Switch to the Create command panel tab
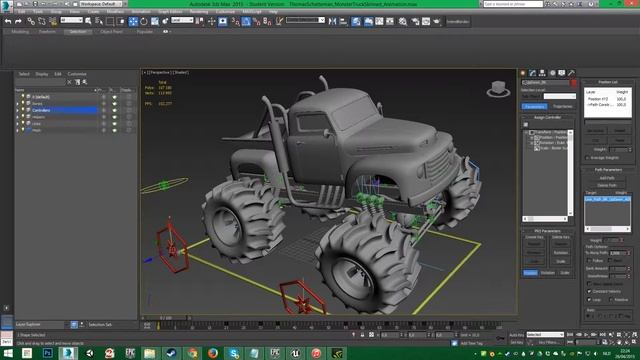Viewport: 640px width, 360px height. click(x=523, y=73)
